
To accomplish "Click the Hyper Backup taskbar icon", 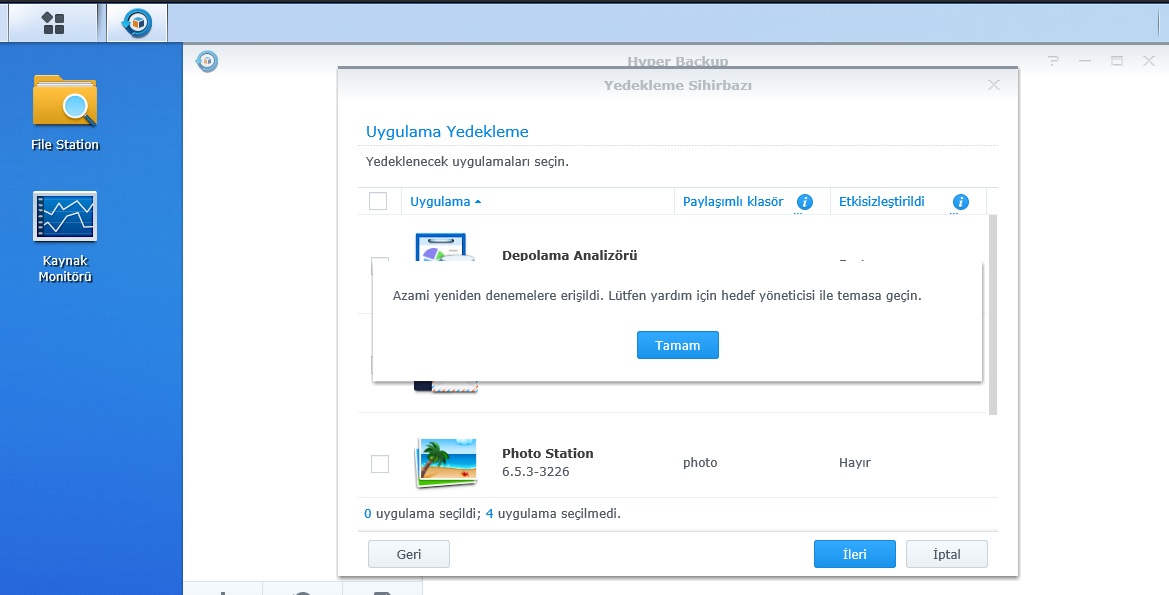I will coord(137,23).
